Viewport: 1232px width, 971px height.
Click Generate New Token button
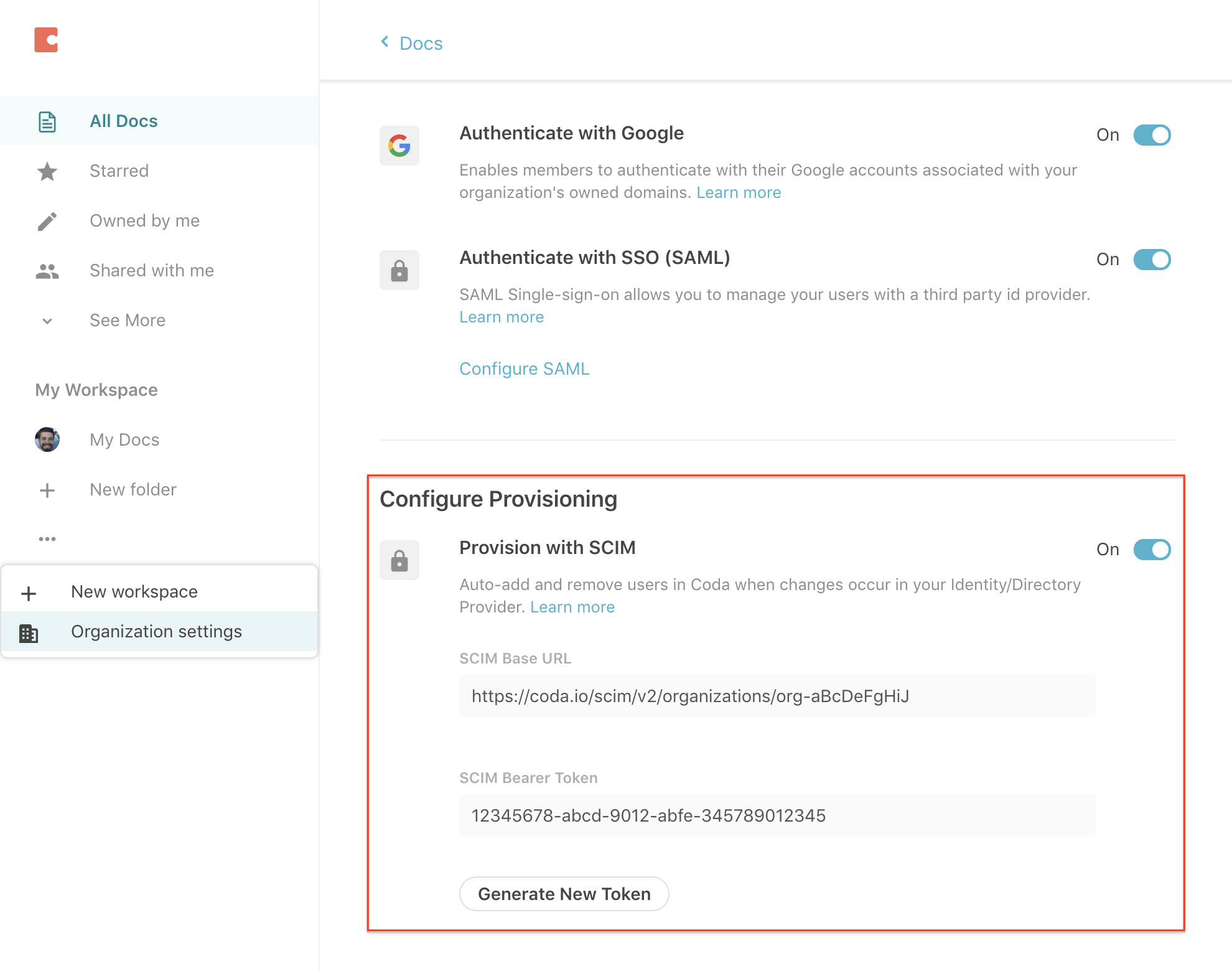coord(564,894)
